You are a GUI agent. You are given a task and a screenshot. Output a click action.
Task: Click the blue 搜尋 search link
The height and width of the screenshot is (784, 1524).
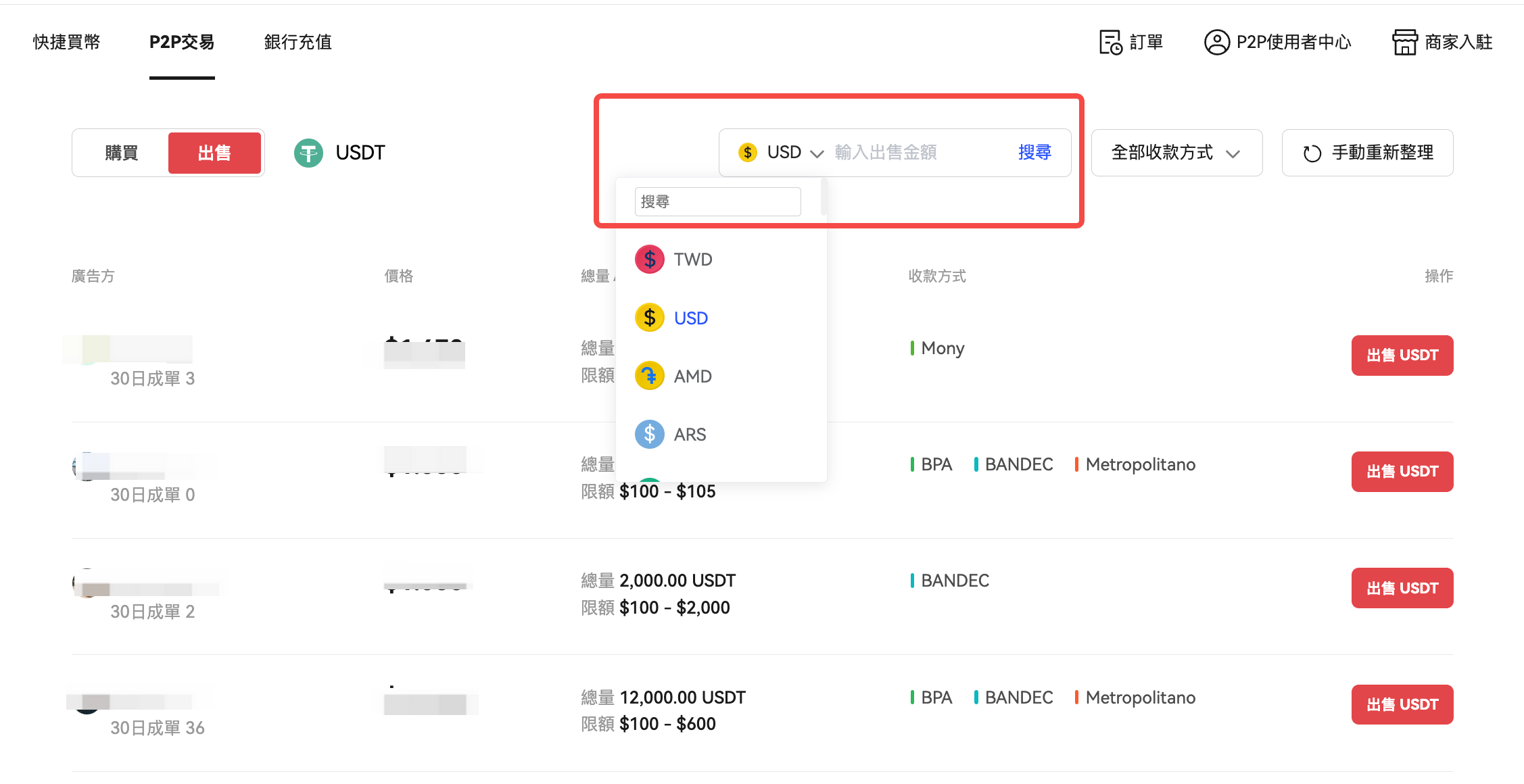pyautogui.click(x=1034, y=152)
